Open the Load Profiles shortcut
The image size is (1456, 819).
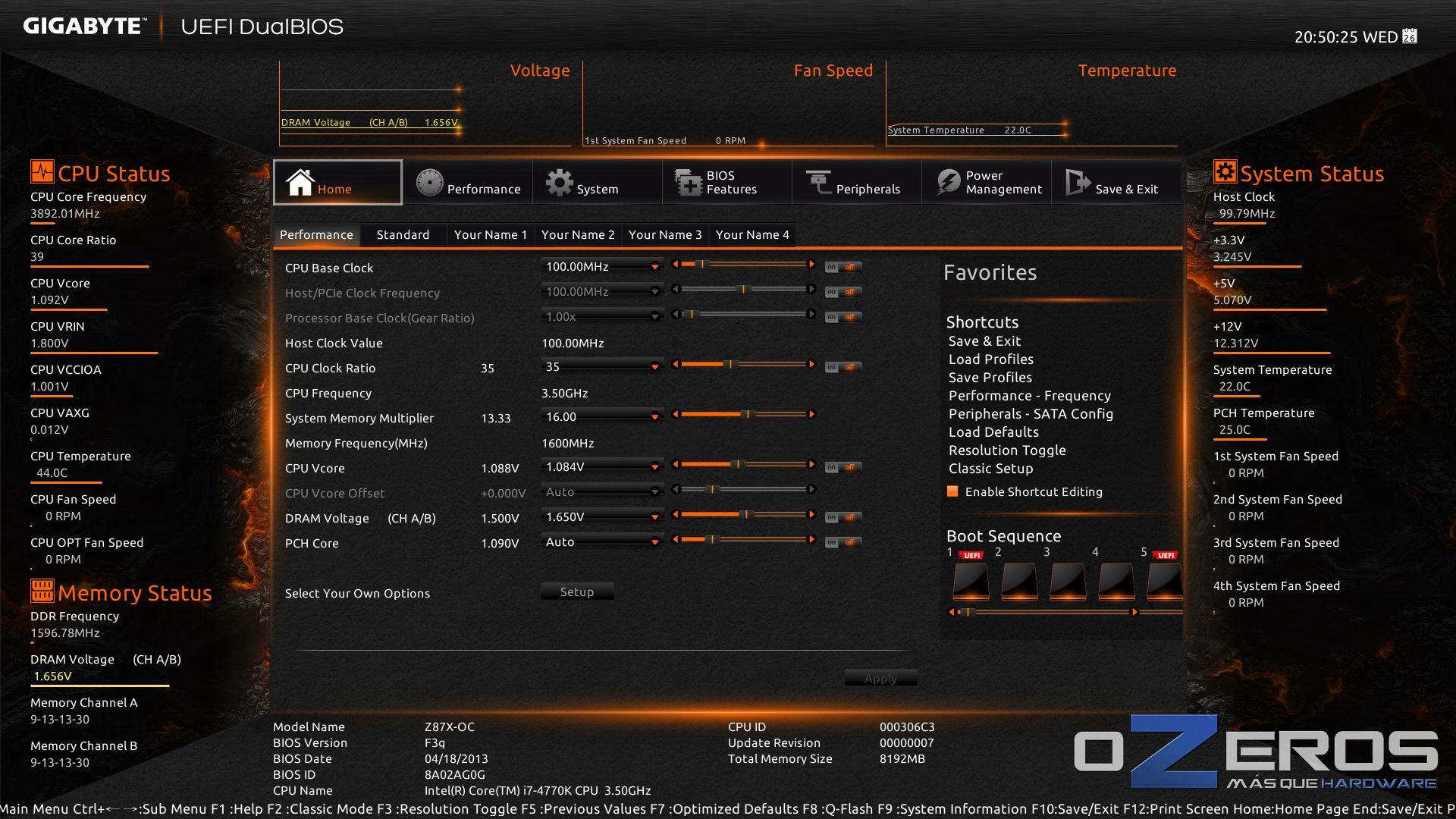click(x=990, y=359)
